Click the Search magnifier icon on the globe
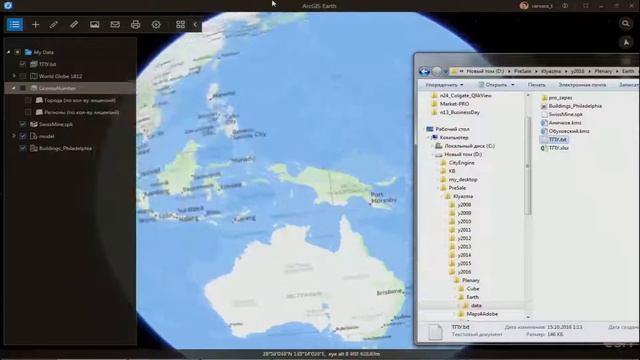The image size is (640, 360). pyautogui.click(x=626, y=24)
